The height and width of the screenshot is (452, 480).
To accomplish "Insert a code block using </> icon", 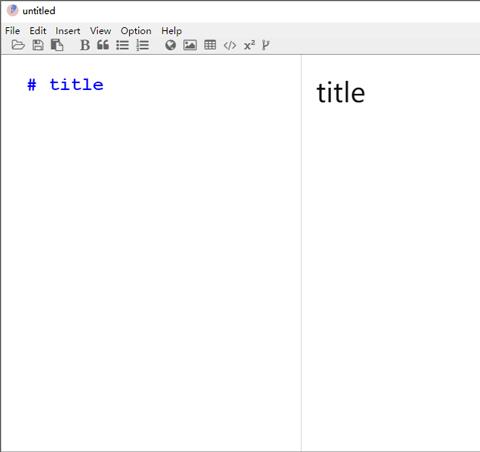I will tap(230, 45).
